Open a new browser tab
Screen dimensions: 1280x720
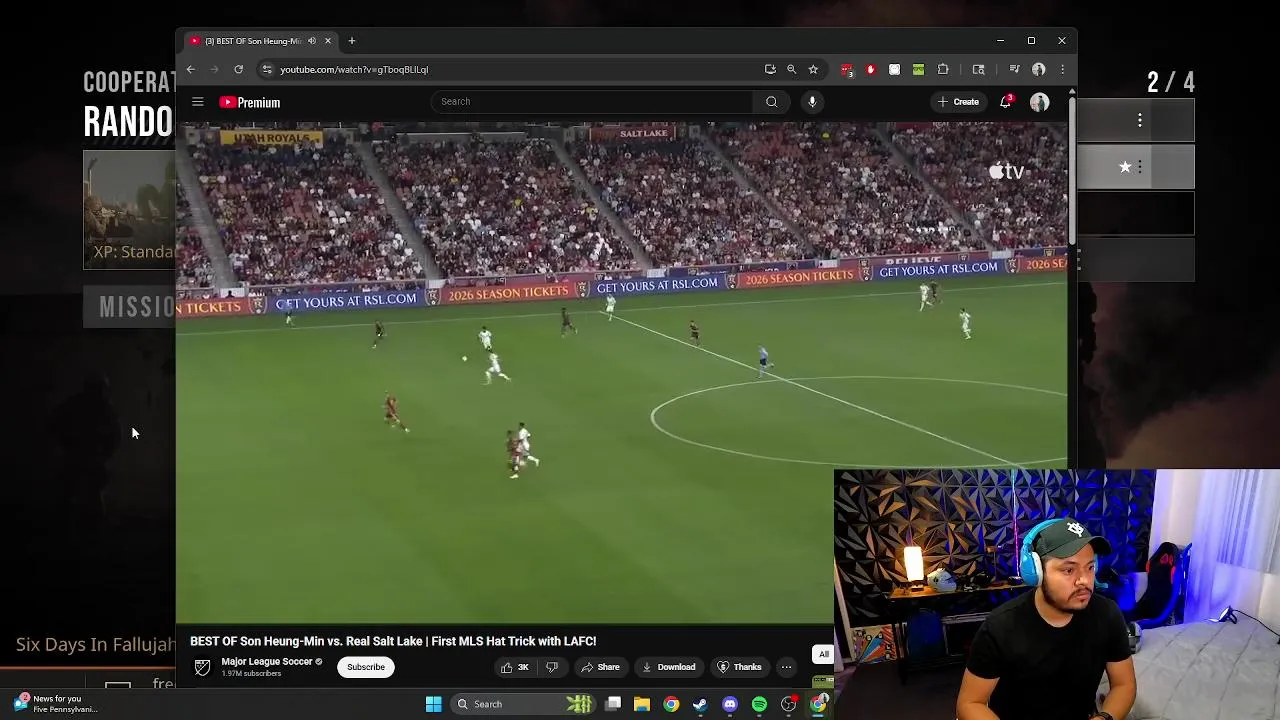tap(352, 41)
